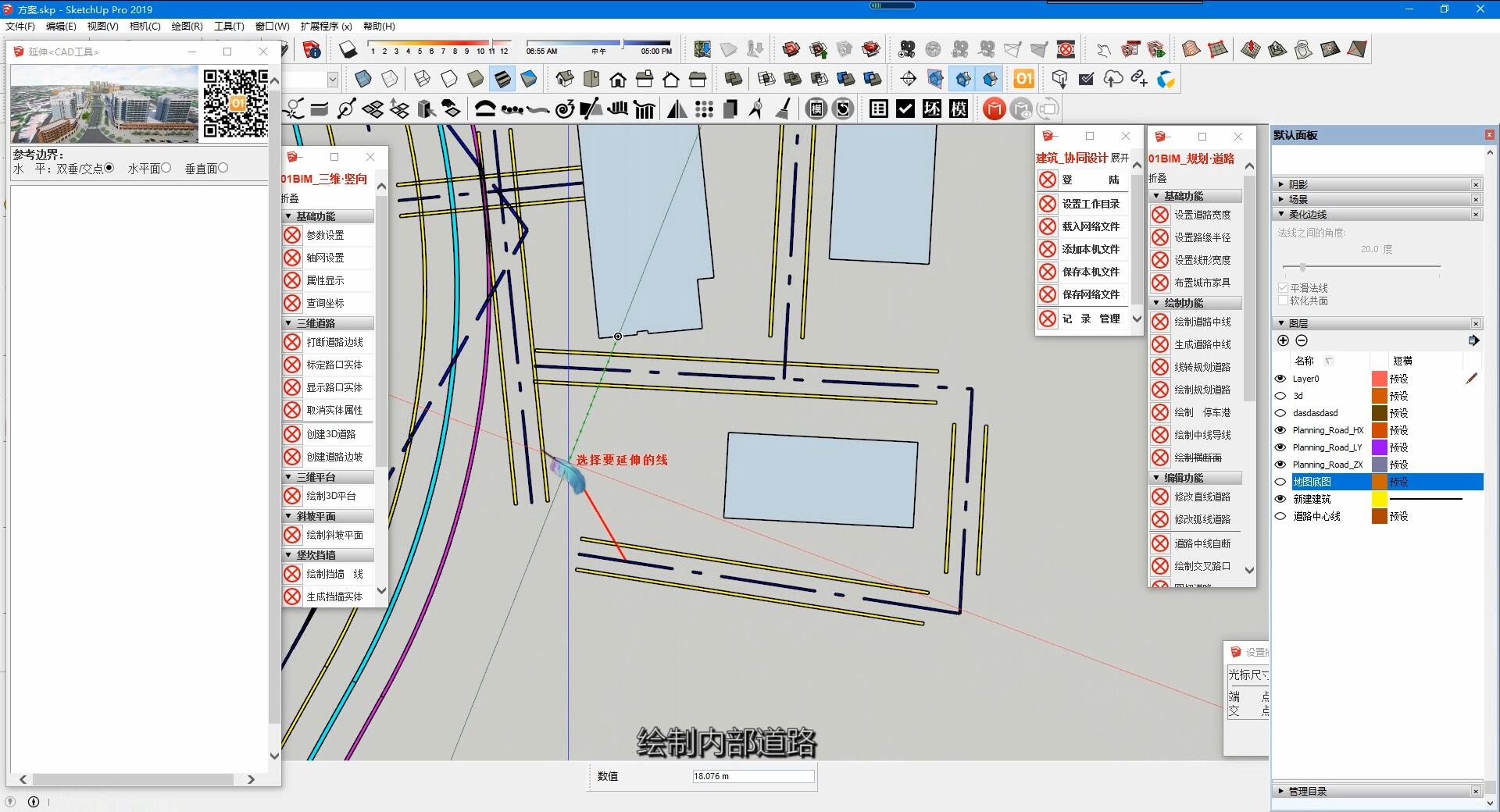Hide the Layer0 layer visibility
Viewport: 1500px width, 812px height.
tap(1280, 379)
